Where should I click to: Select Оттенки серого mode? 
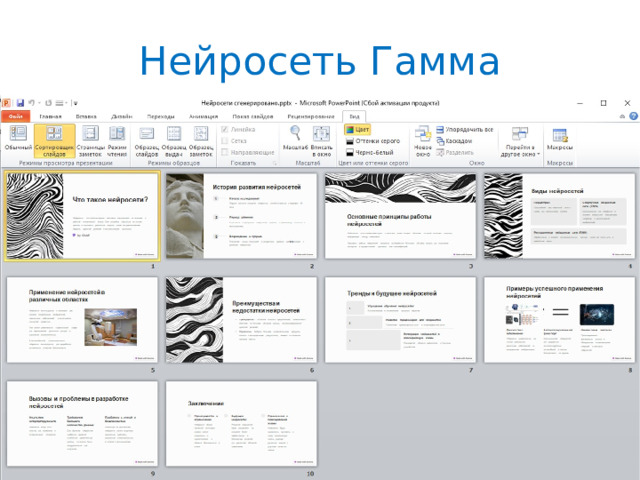point(373,141)
